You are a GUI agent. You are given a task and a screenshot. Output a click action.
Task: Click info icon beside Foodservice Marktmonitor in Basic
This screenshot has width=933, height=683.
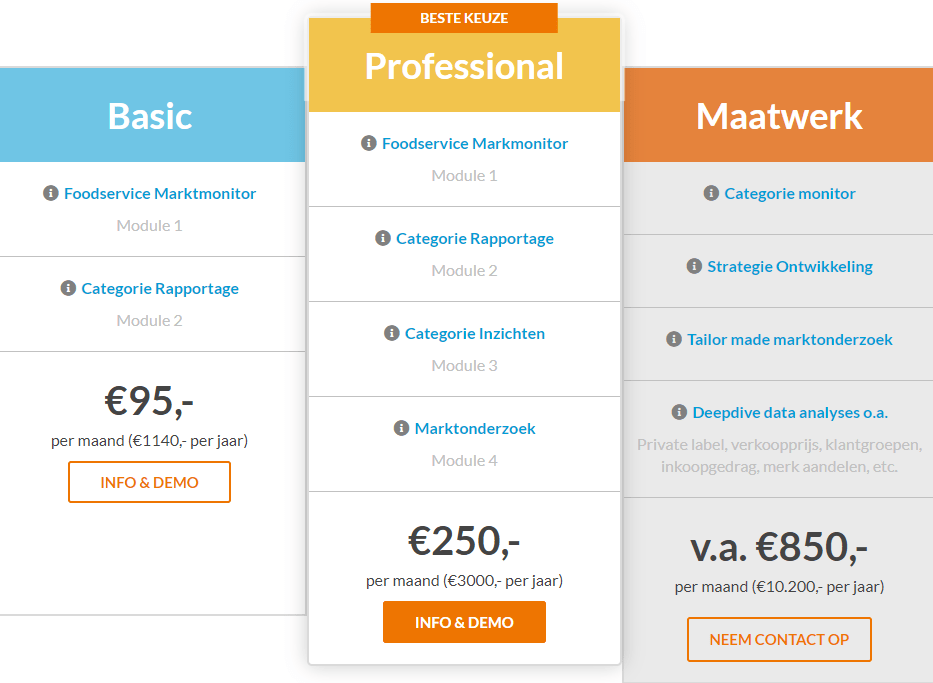(51, 193)
